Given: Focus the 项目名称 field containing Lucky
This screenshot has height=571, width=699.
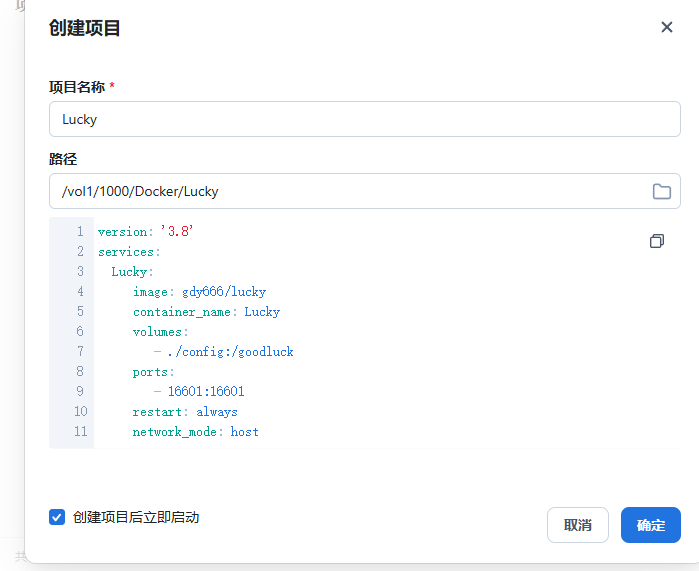Looking at the screenshot, I should (364, 119).
